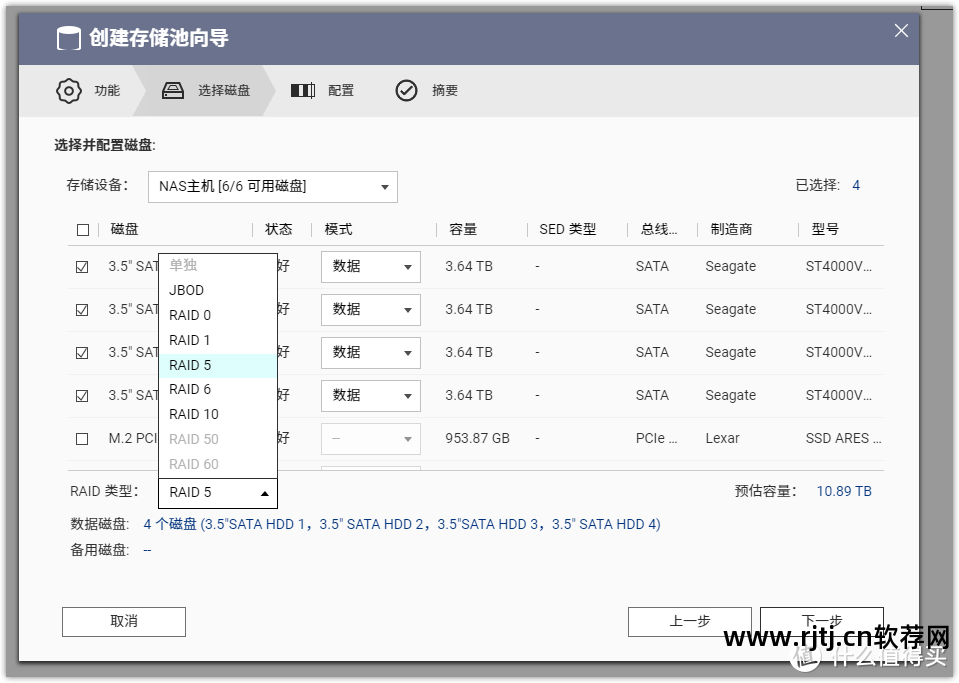The width and height of the screenshot is (959, 683).
Task: Click the gear icon for 功能 step
Action: point(68,90)
